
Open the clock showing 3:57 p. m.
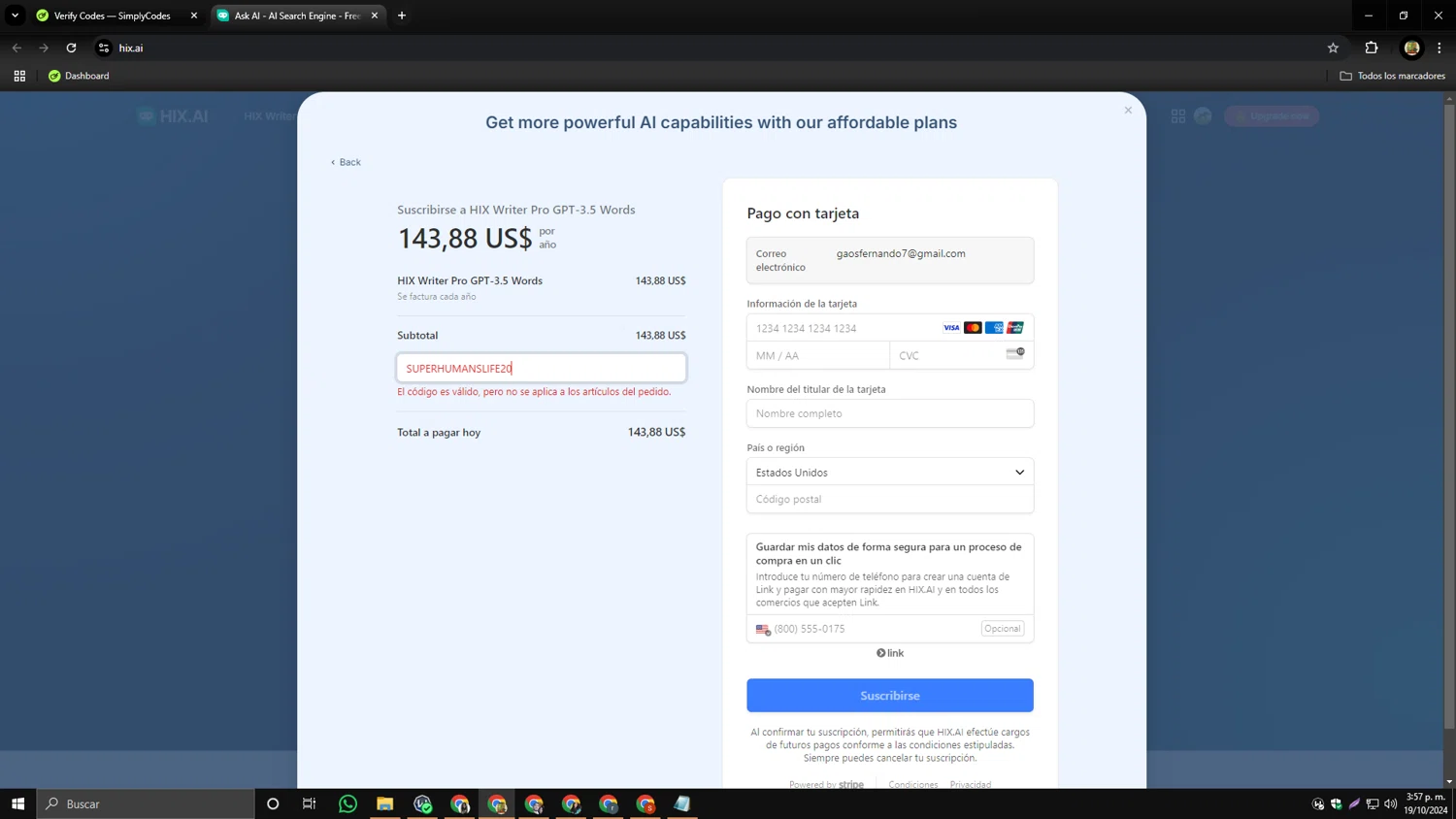coord(1425,803)
